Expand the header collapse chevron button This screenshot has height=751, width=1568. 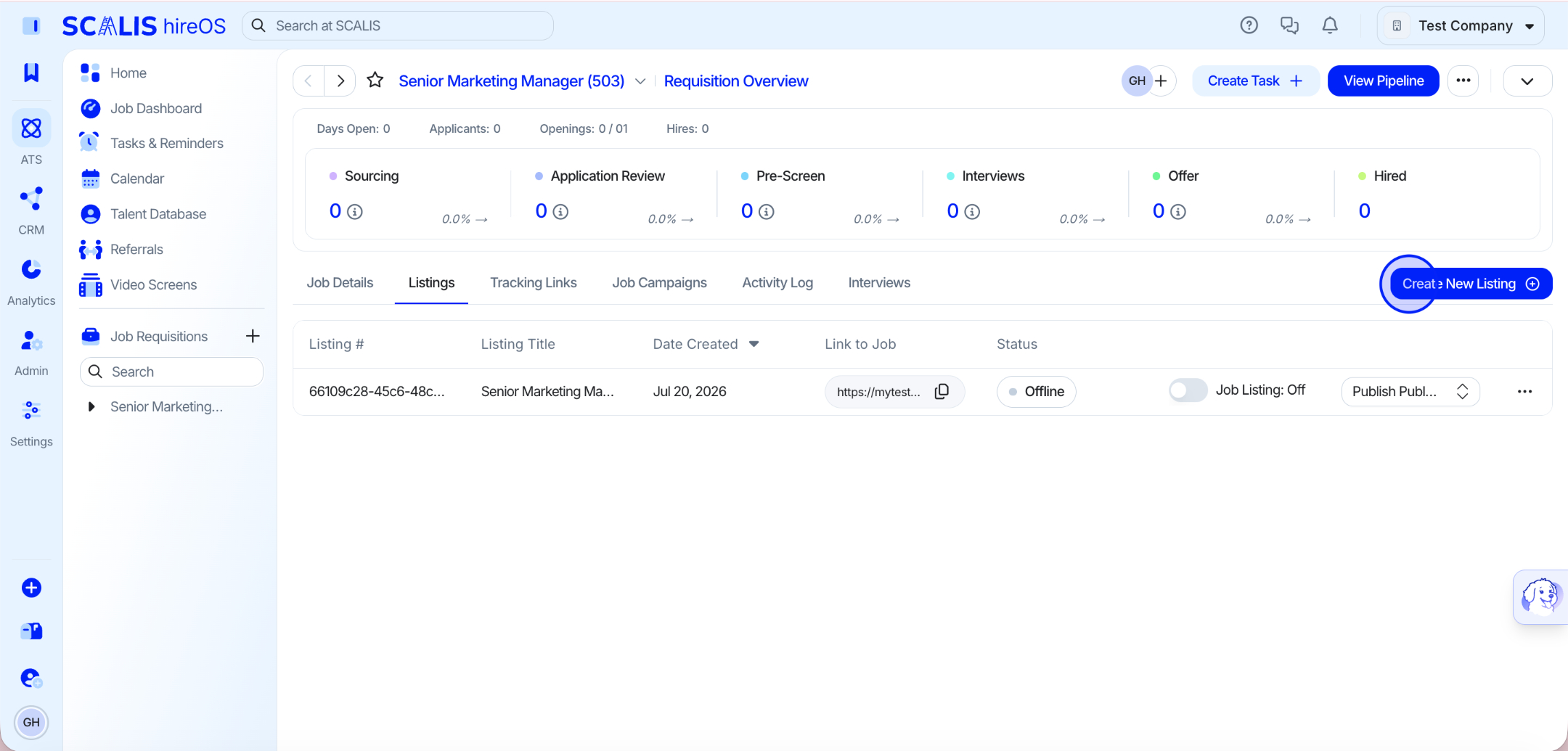[1527, 81]
